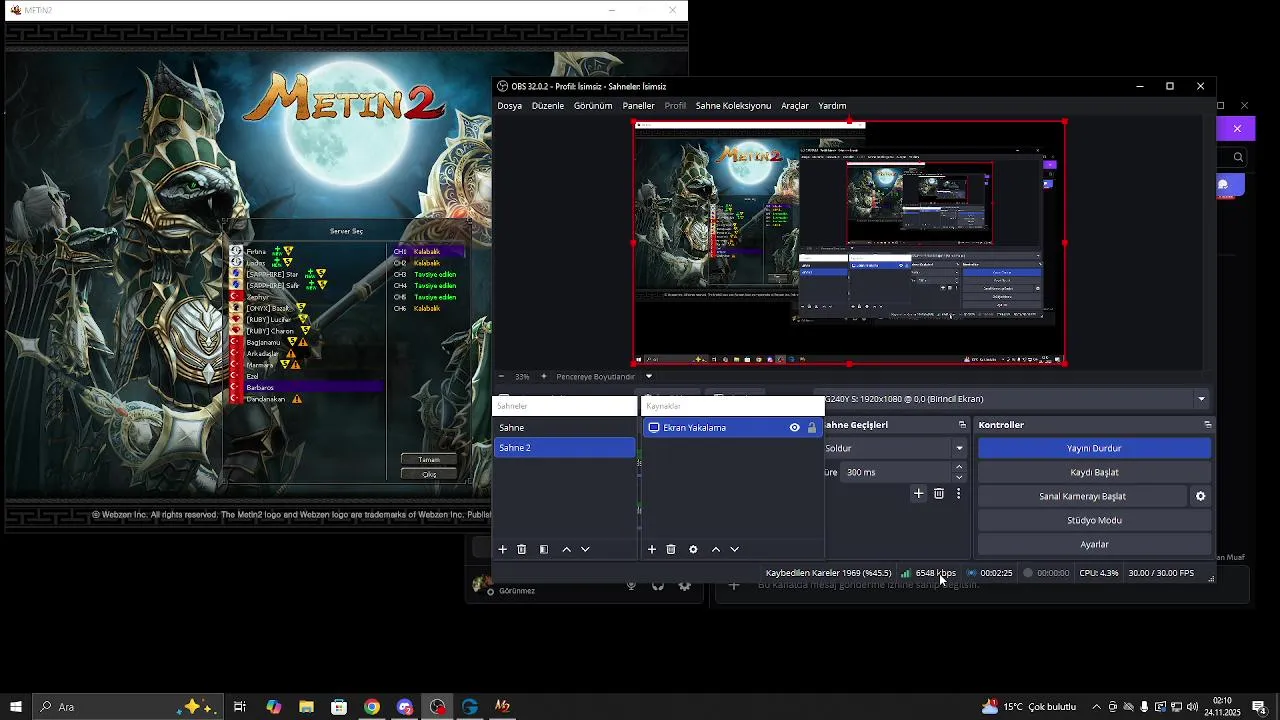Screen dimensions: 1280x720
Task: Toggle volume icon in system tray
Action: pos(1192,707)
